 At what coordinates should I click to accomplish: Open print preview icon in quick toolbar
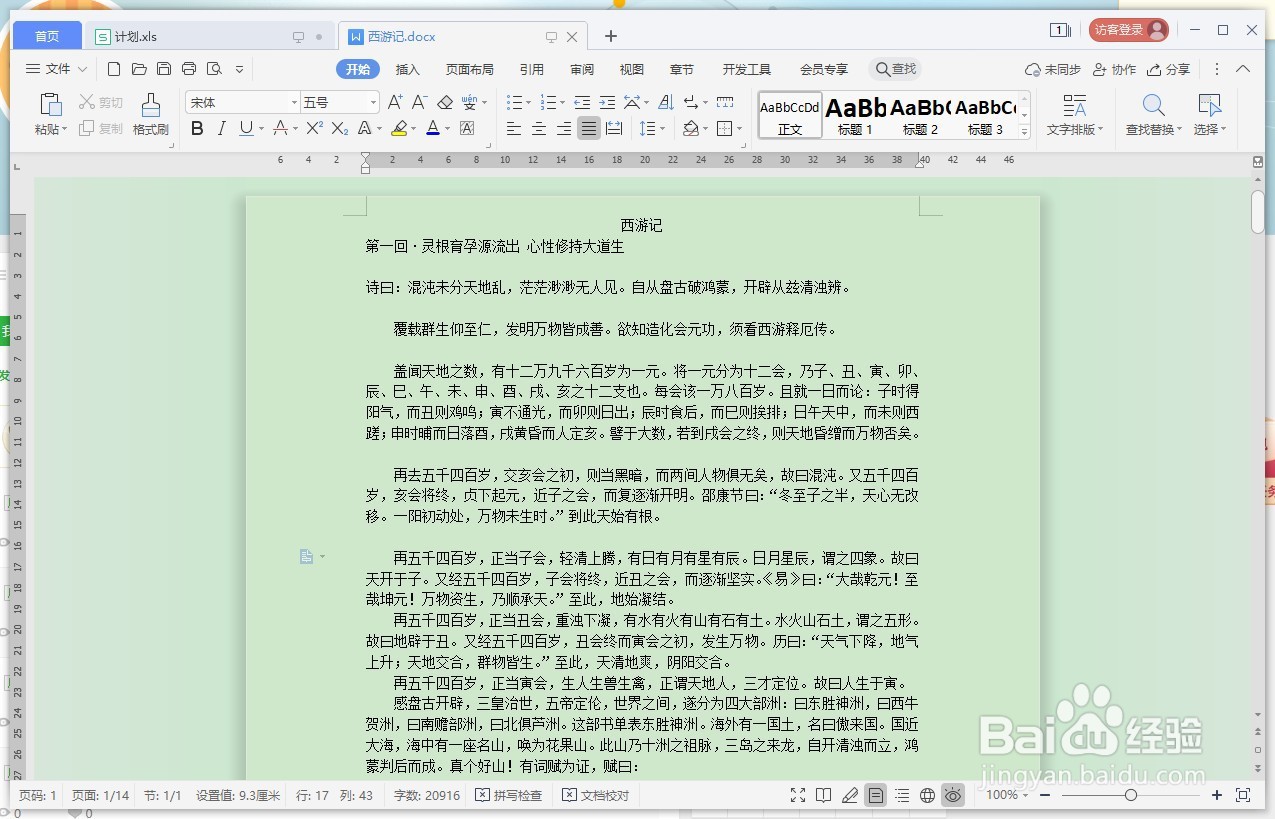(214, 69)
